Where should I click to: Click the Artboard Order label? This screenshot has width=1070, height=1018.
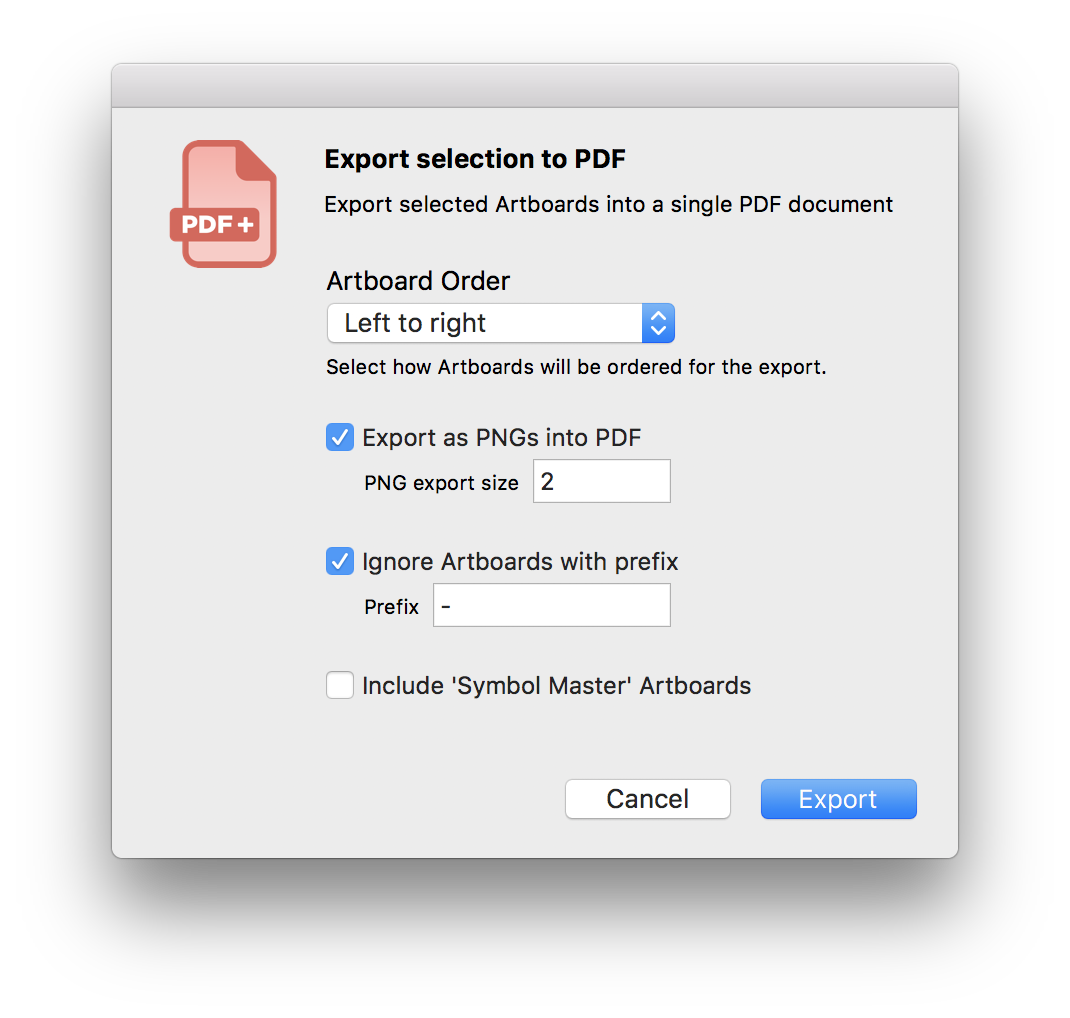(x=418, y=281)
